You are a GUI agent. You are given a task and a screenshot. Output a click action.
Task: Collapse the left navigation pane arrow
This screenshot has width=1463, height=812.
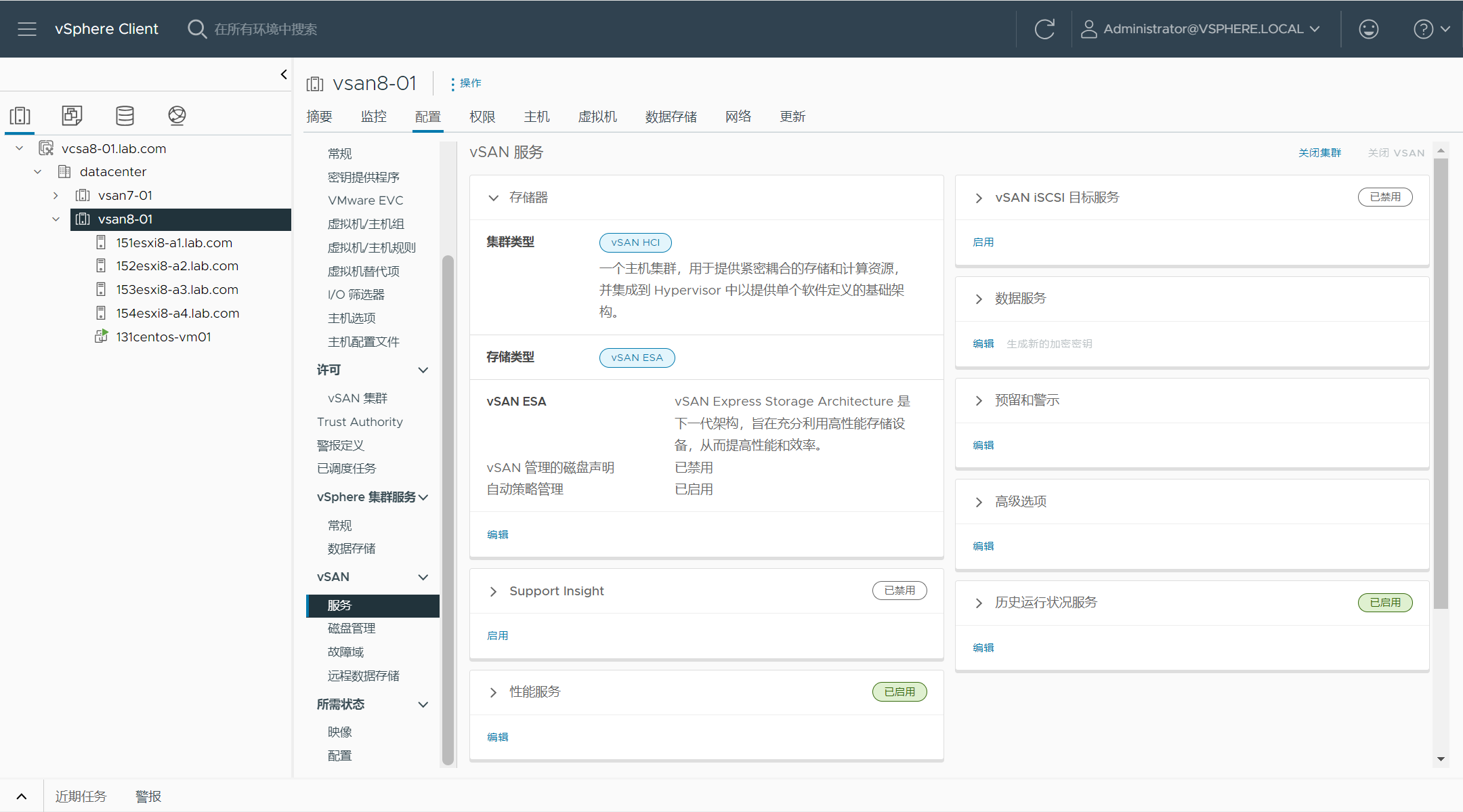284,74
